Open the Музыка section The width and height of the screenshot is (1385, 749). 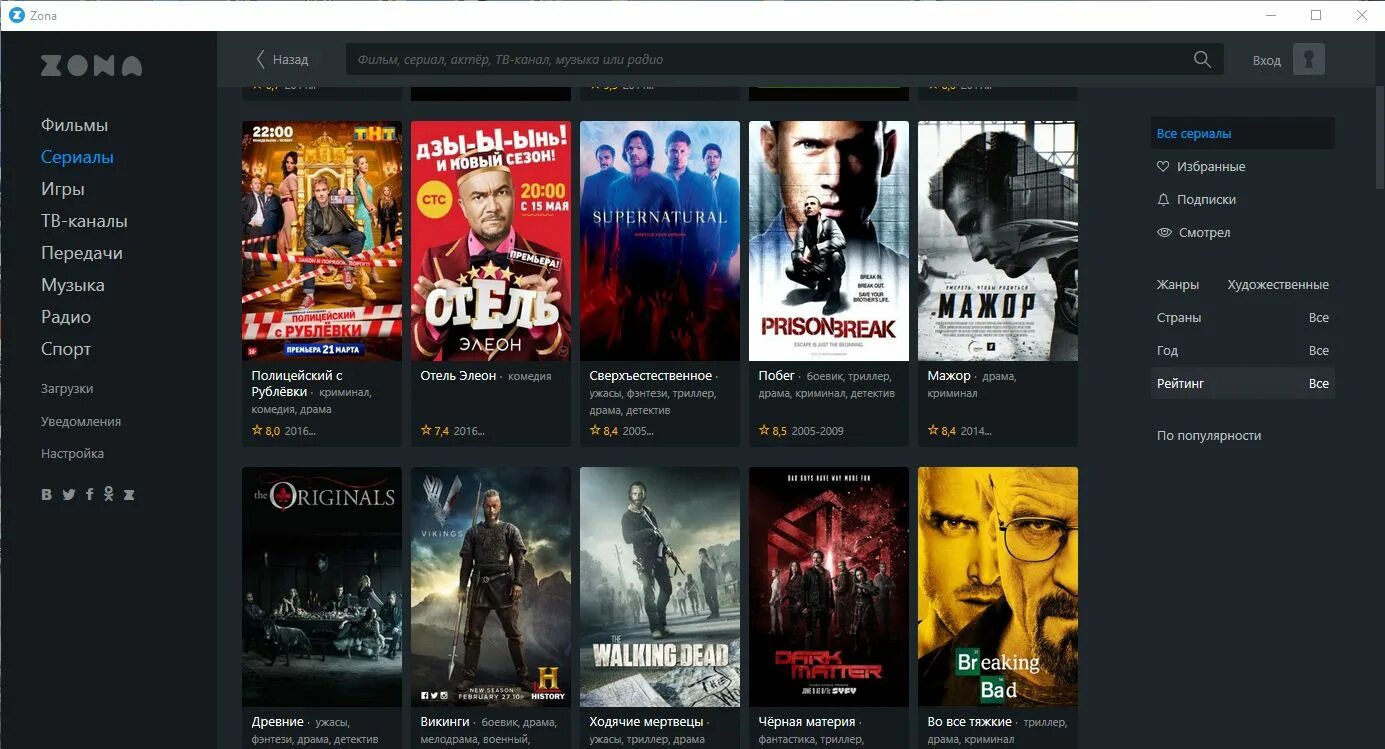click(x=72, y=285)
